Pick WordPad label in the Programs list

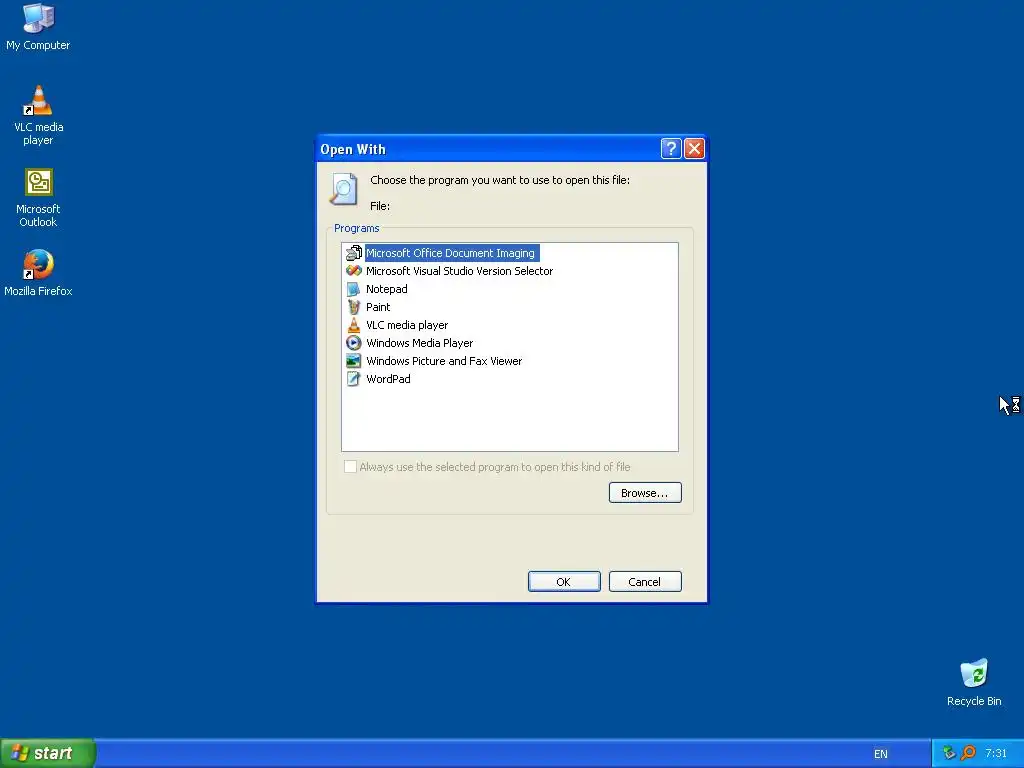click(388, 379)
